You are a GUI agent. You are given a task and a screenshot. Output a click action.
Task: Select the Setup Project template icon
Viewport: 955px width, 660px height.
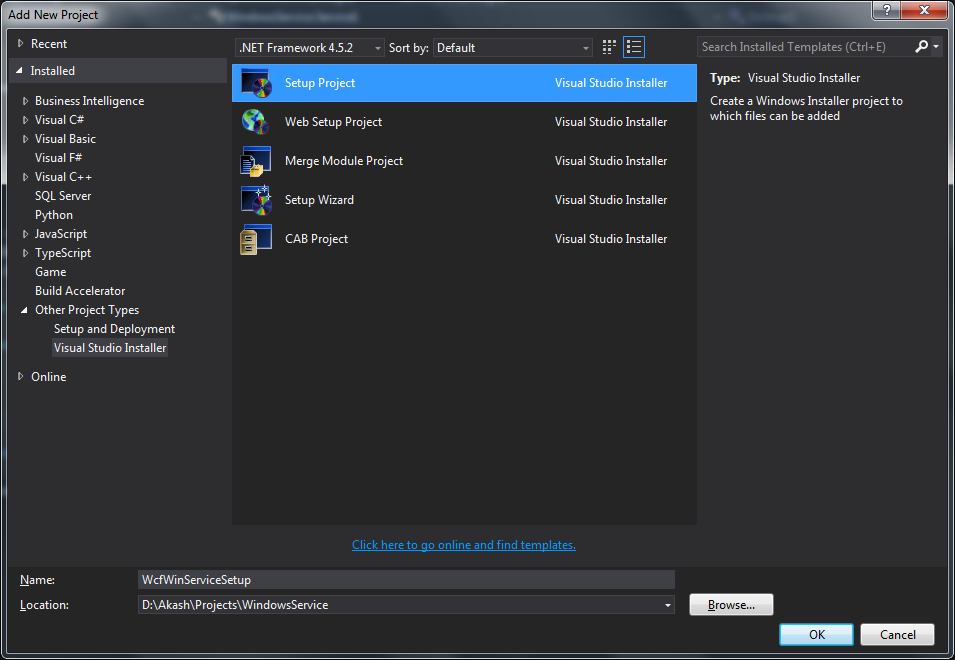click(x=256, y=83)
